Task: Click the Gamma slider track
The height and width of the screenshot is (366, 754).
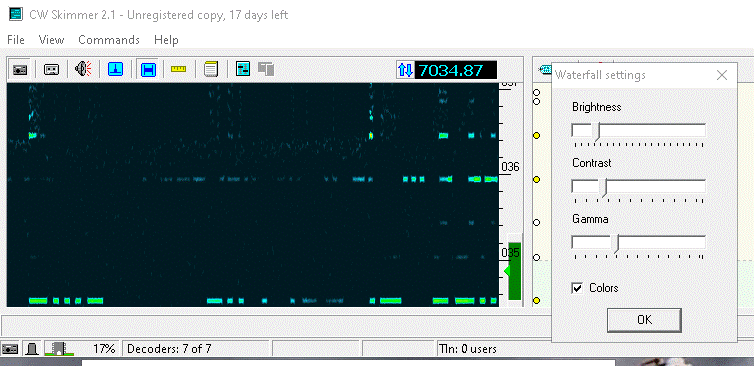Action: tap(639, 242)
